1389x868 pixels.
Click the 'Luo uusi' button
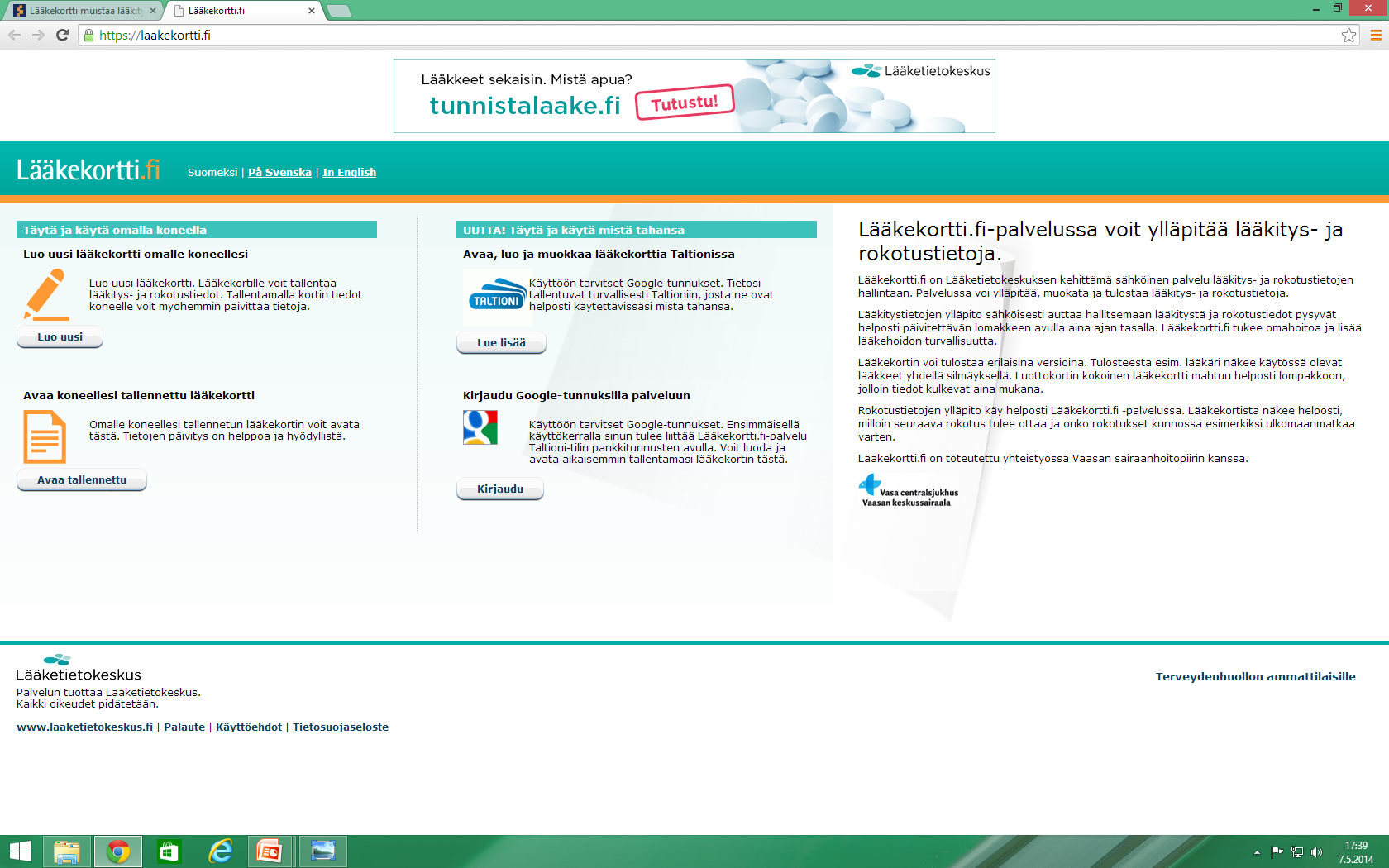60,336
